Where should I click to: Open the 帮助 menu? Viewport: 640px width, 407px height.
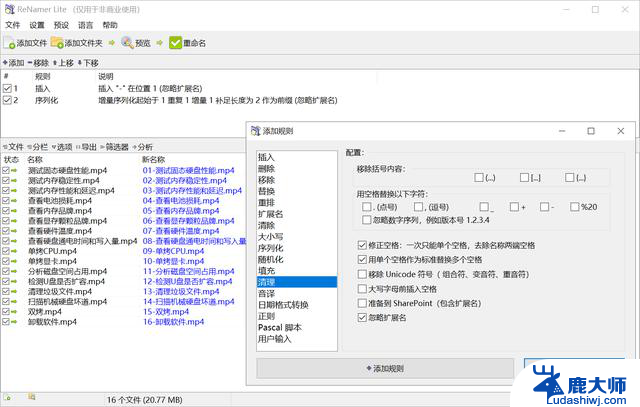(110, 25)
